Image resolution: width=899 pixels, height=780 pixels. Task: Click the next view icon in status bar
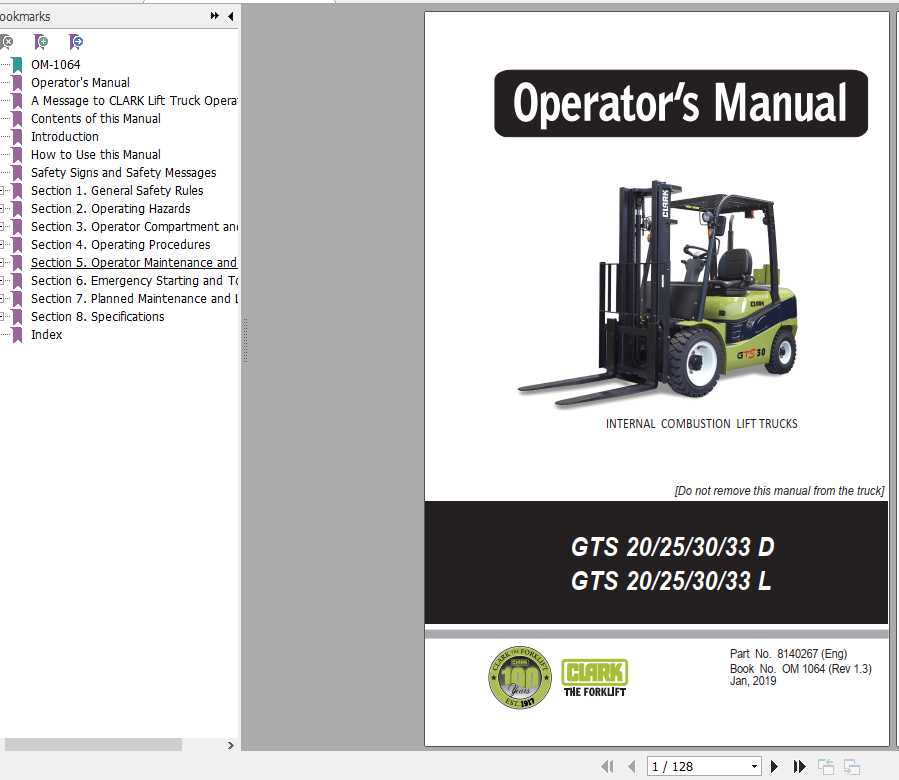click(x=852, y=766)
